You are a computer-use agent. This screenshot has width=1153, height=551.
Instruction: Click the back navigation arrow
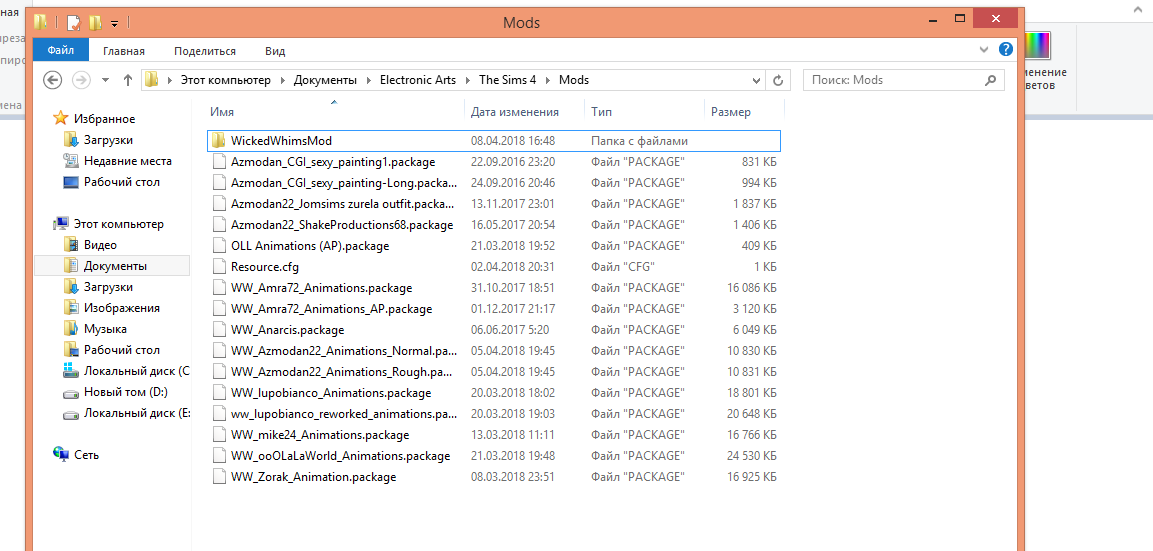point(52,80)
